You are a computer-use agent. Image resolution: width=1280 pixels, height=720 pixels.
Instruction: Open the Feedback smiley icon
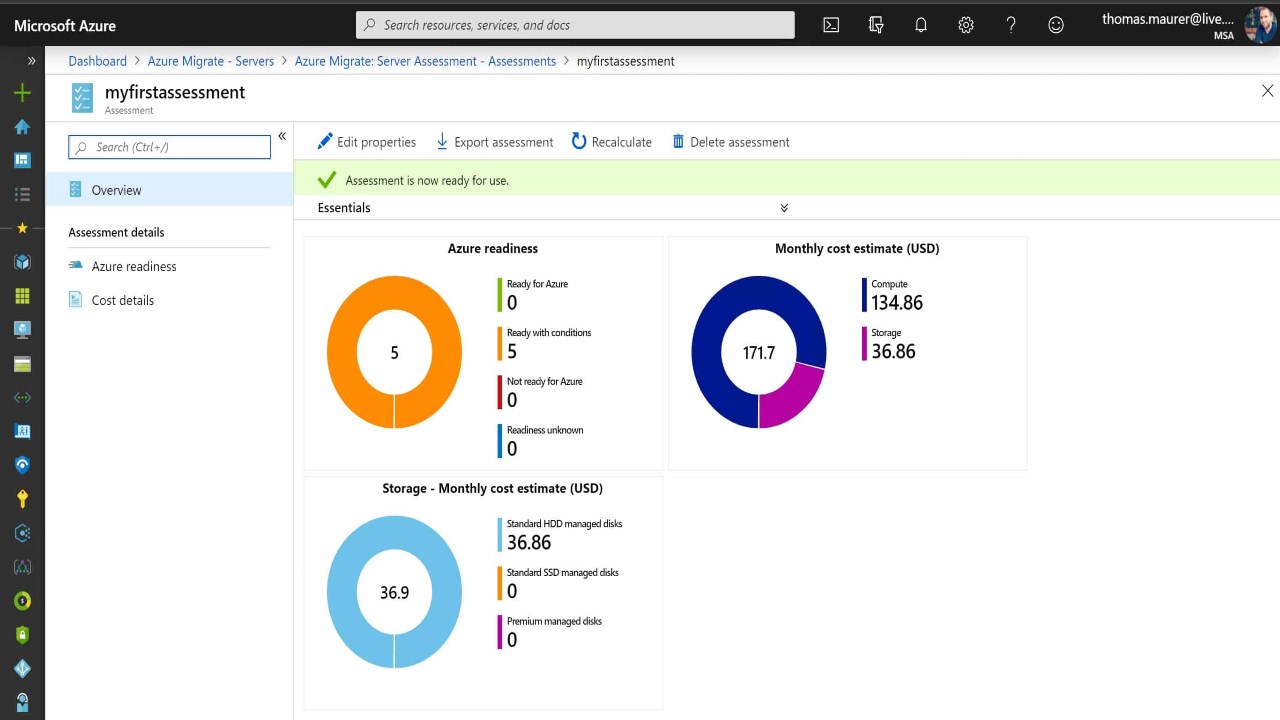coord(1056,25)
